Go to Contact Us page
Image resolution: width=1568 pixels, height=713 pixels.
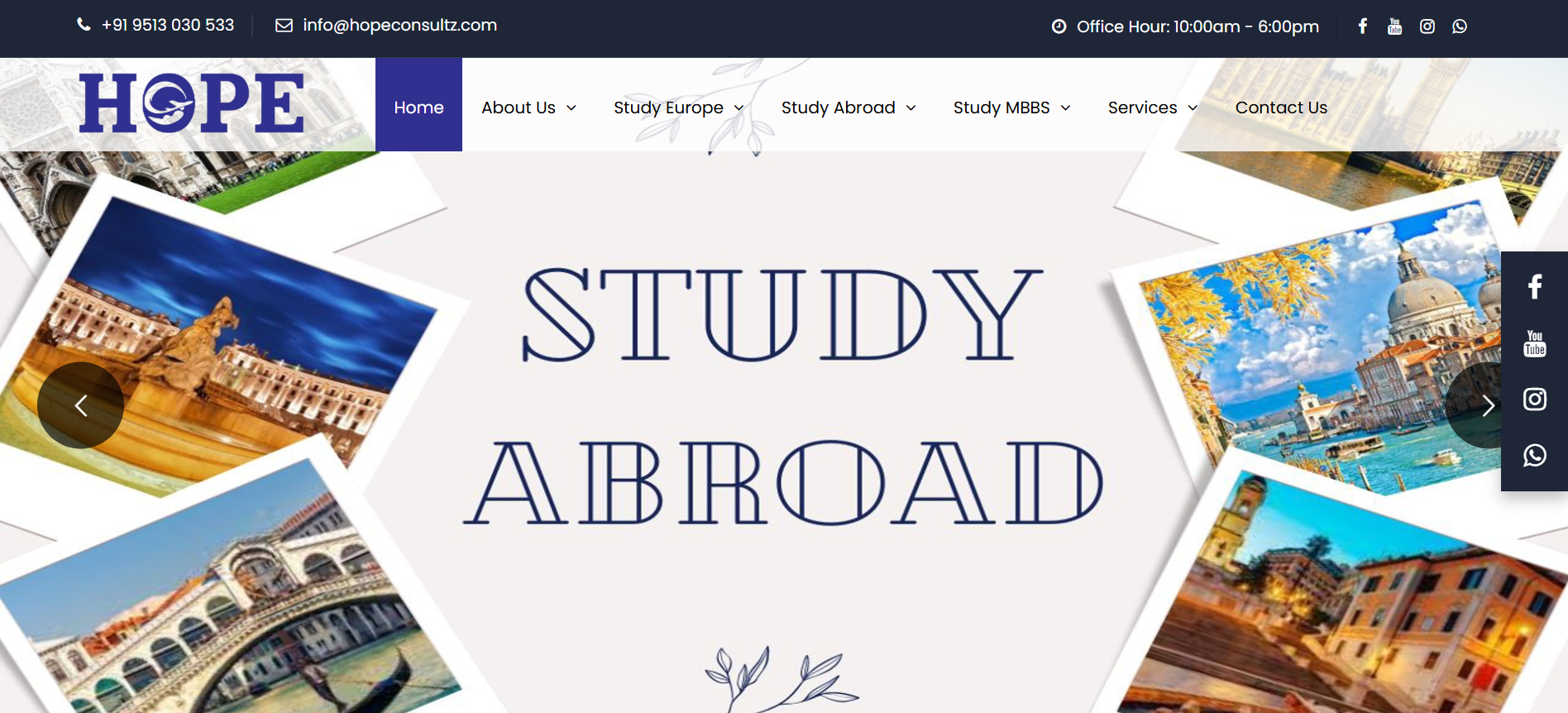(x=1281, y=108)
